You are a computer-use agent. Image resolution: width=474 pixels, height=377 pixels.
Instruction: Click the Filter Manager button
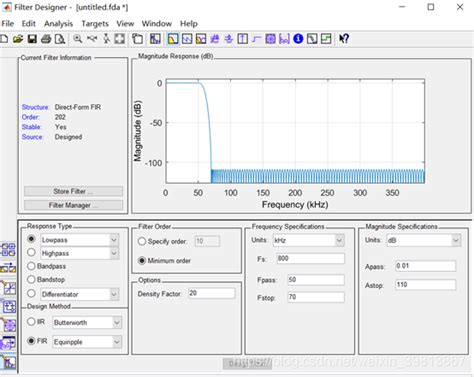[73, 205]
